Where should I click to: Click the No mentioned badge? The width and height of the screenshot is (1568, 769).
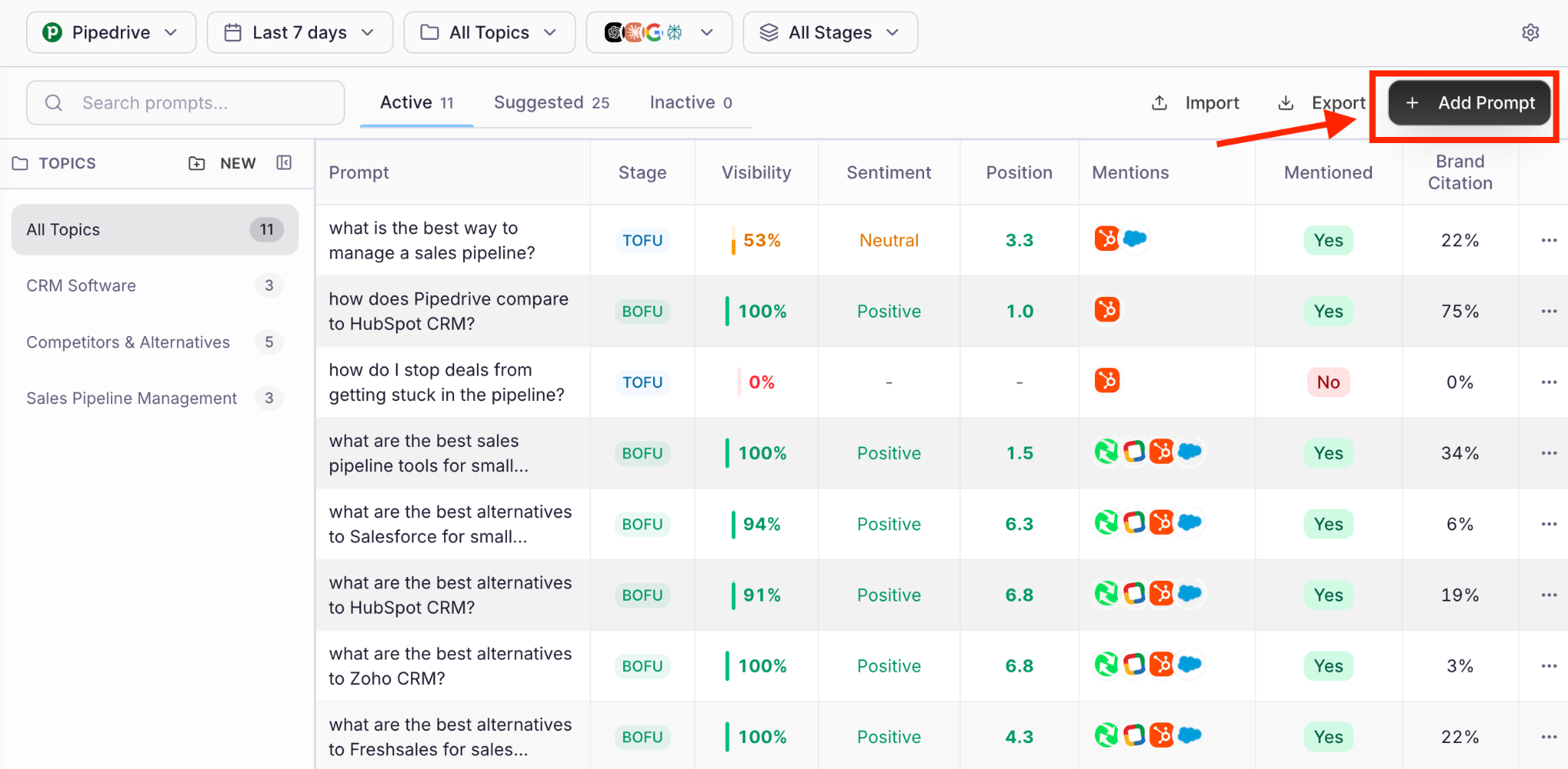pos(1328,382)
